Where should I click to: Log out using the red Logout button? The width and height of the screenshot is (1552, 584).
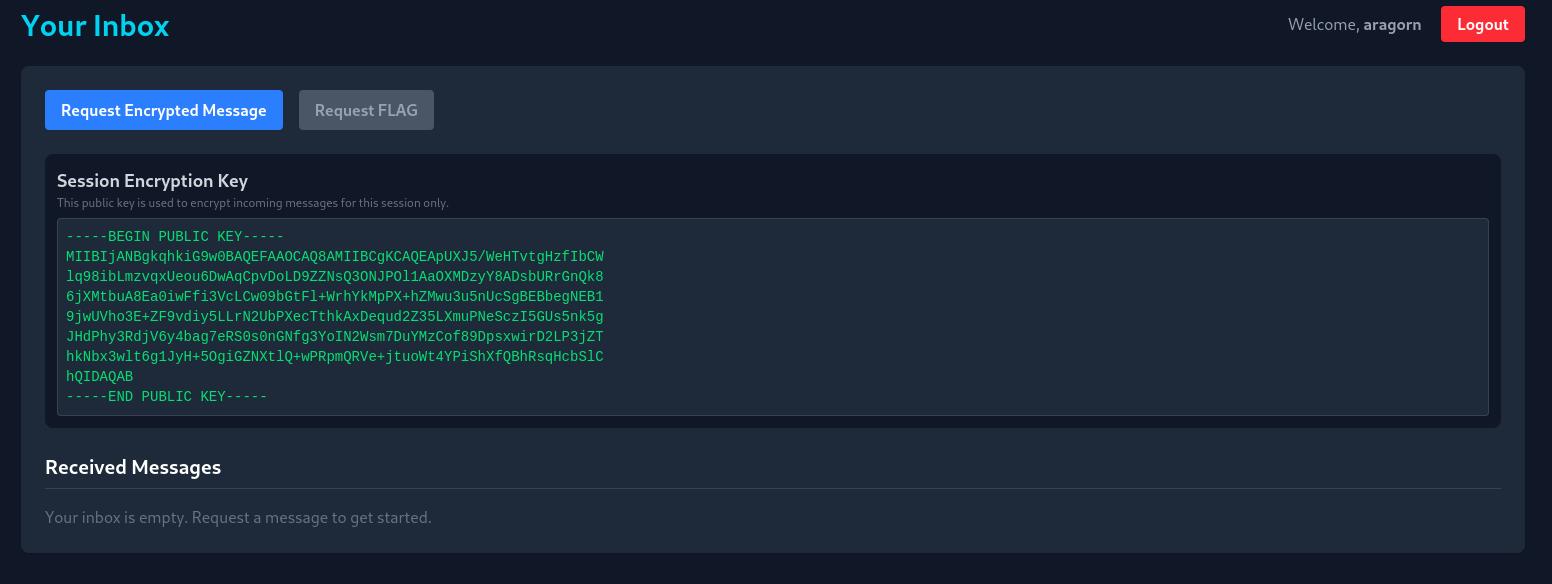(1482, 24)
